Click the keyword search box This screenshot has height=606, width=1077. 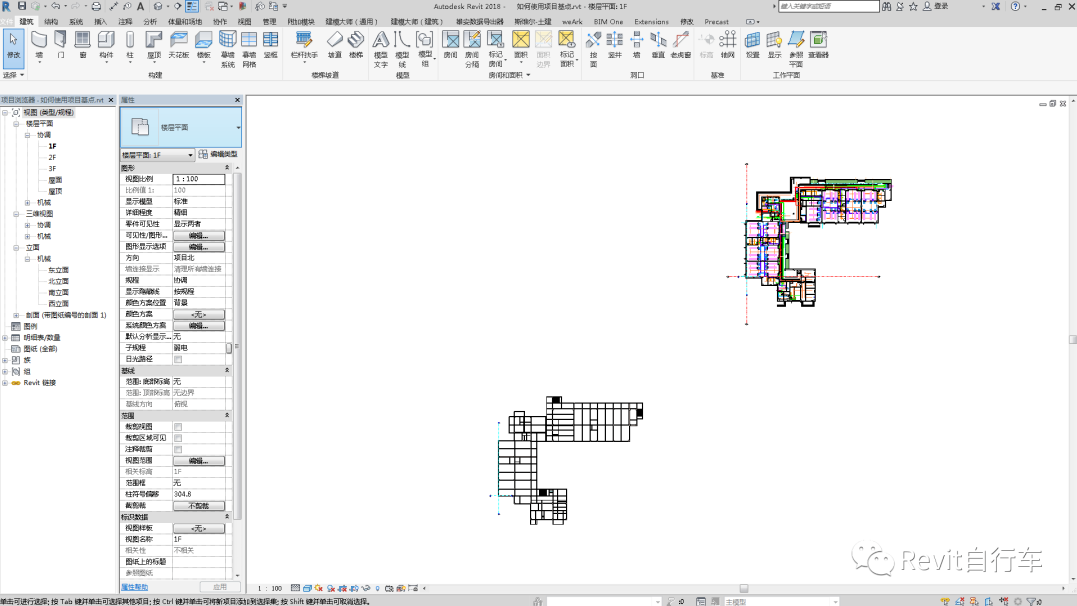pyautogui.click(x=828, y=6)
